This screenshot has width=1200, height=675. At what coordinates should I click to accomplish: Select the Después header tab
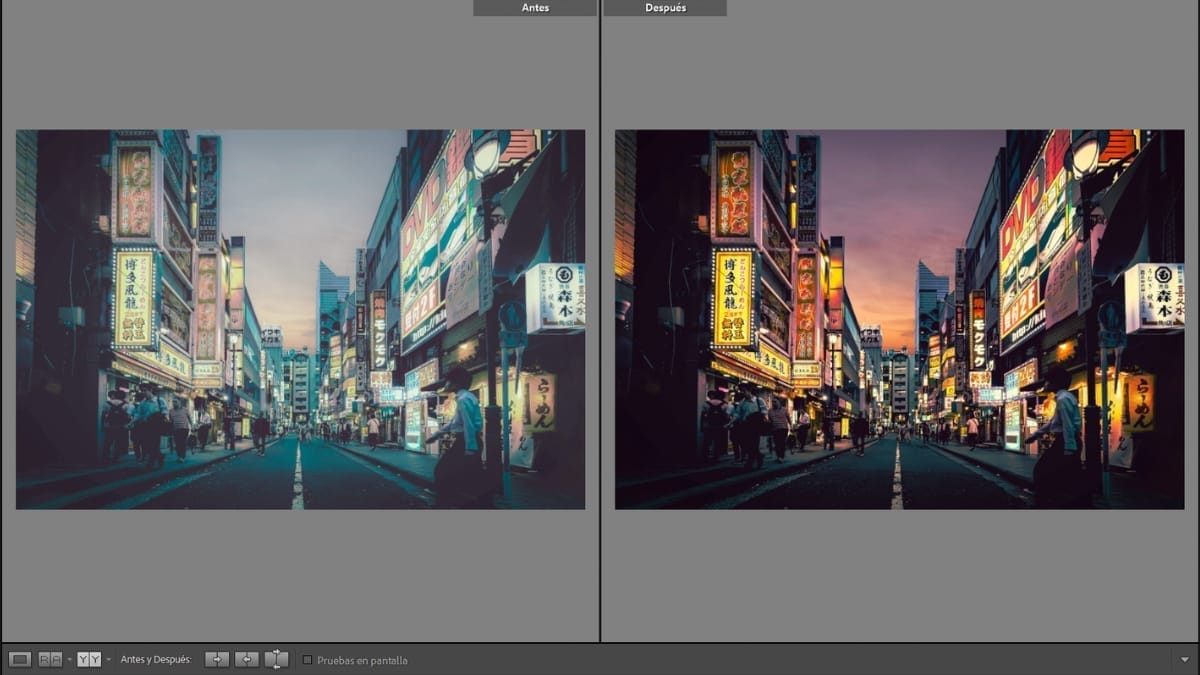pos(665,8)
